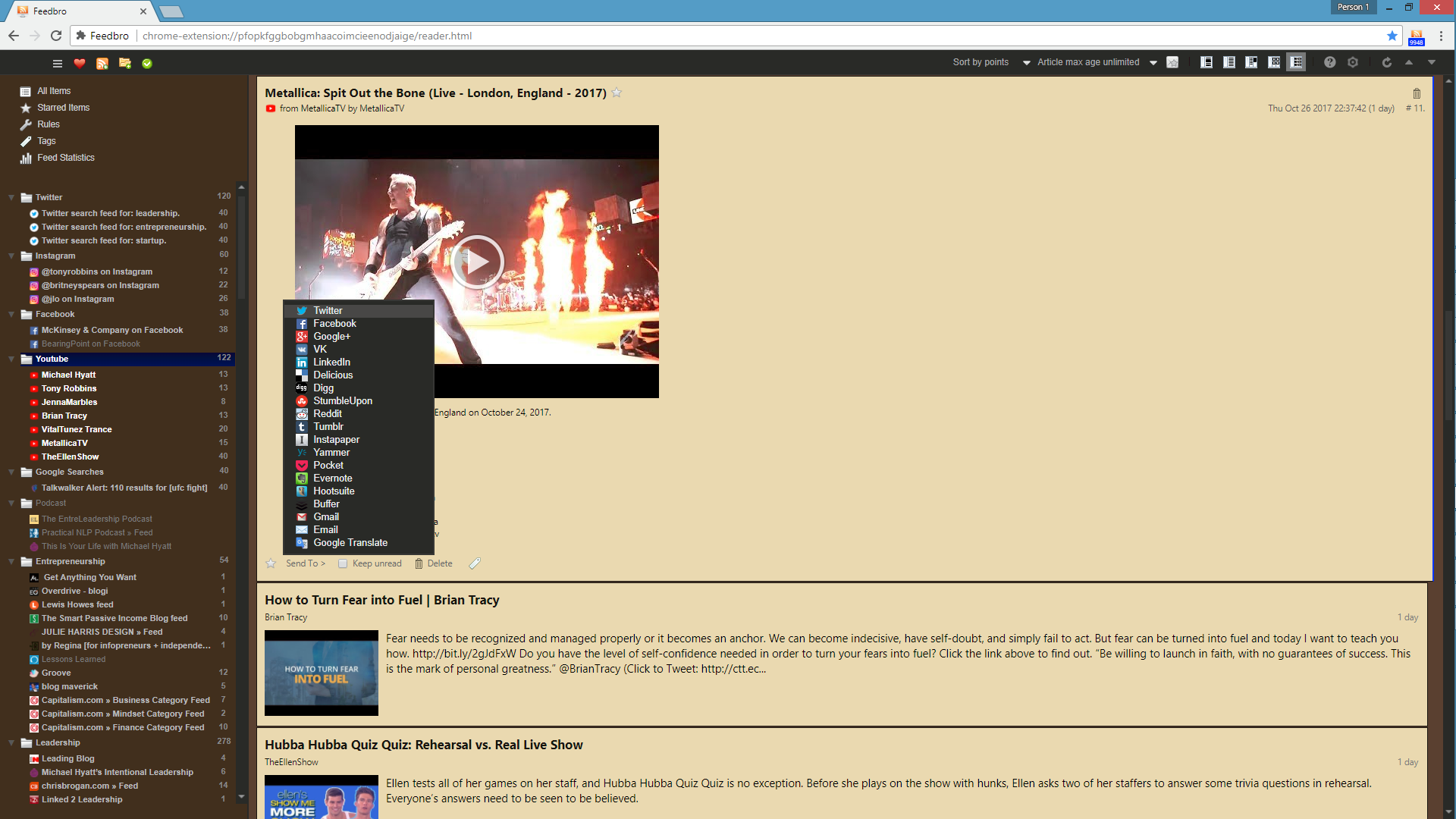Open the help question mark icon
Viewport: 1456px width, 819px height.
coord(1329,63)
